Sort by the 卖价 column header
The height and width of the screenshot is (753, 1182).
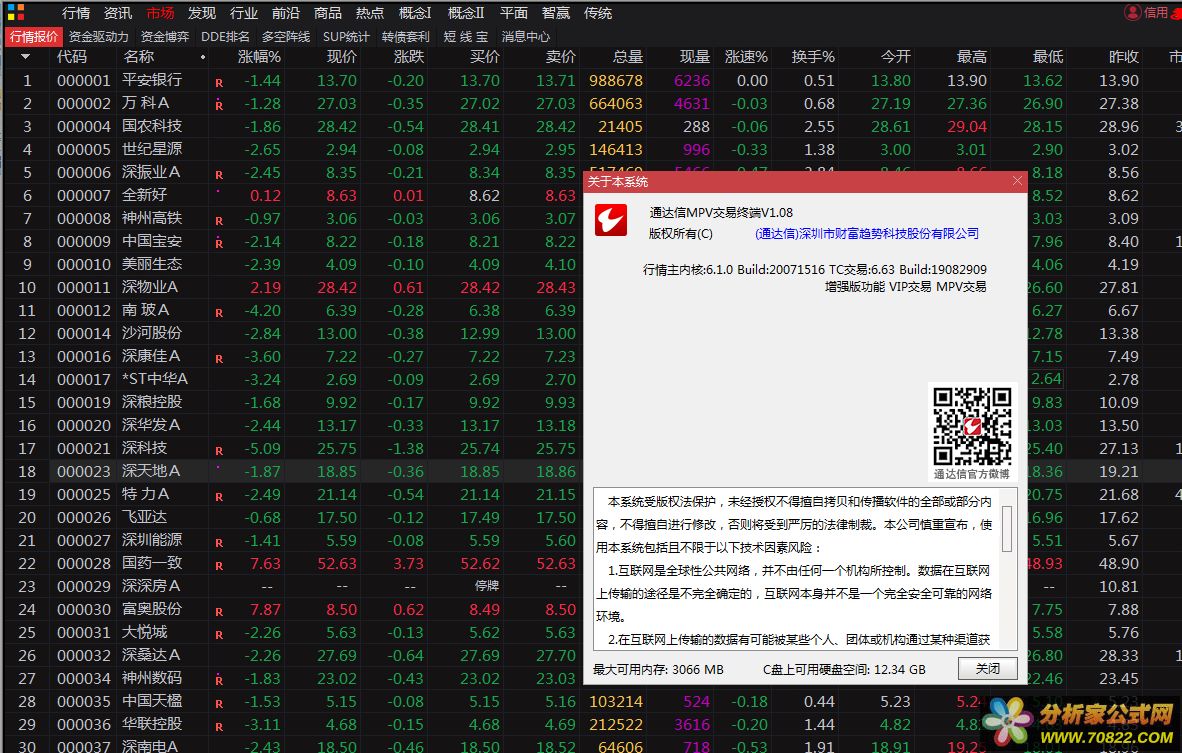(x=560, y=57)
